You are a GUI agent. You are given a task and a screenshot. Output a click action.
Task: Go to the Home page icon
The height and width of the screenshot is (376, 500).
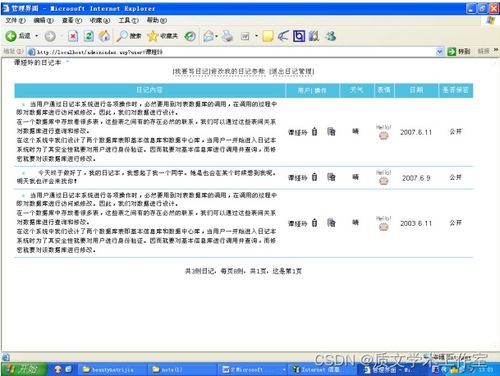click(x=105, y=36)
